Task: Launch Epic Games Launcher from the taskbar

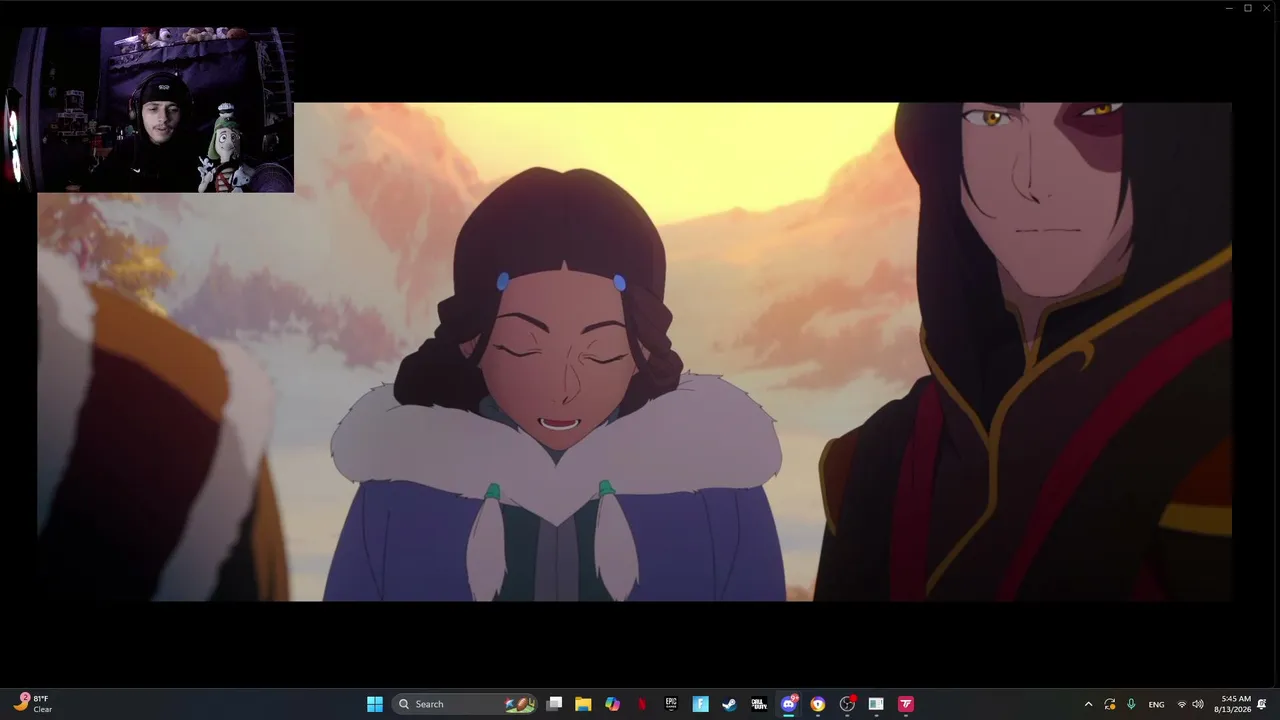Action: pos(671,704)
